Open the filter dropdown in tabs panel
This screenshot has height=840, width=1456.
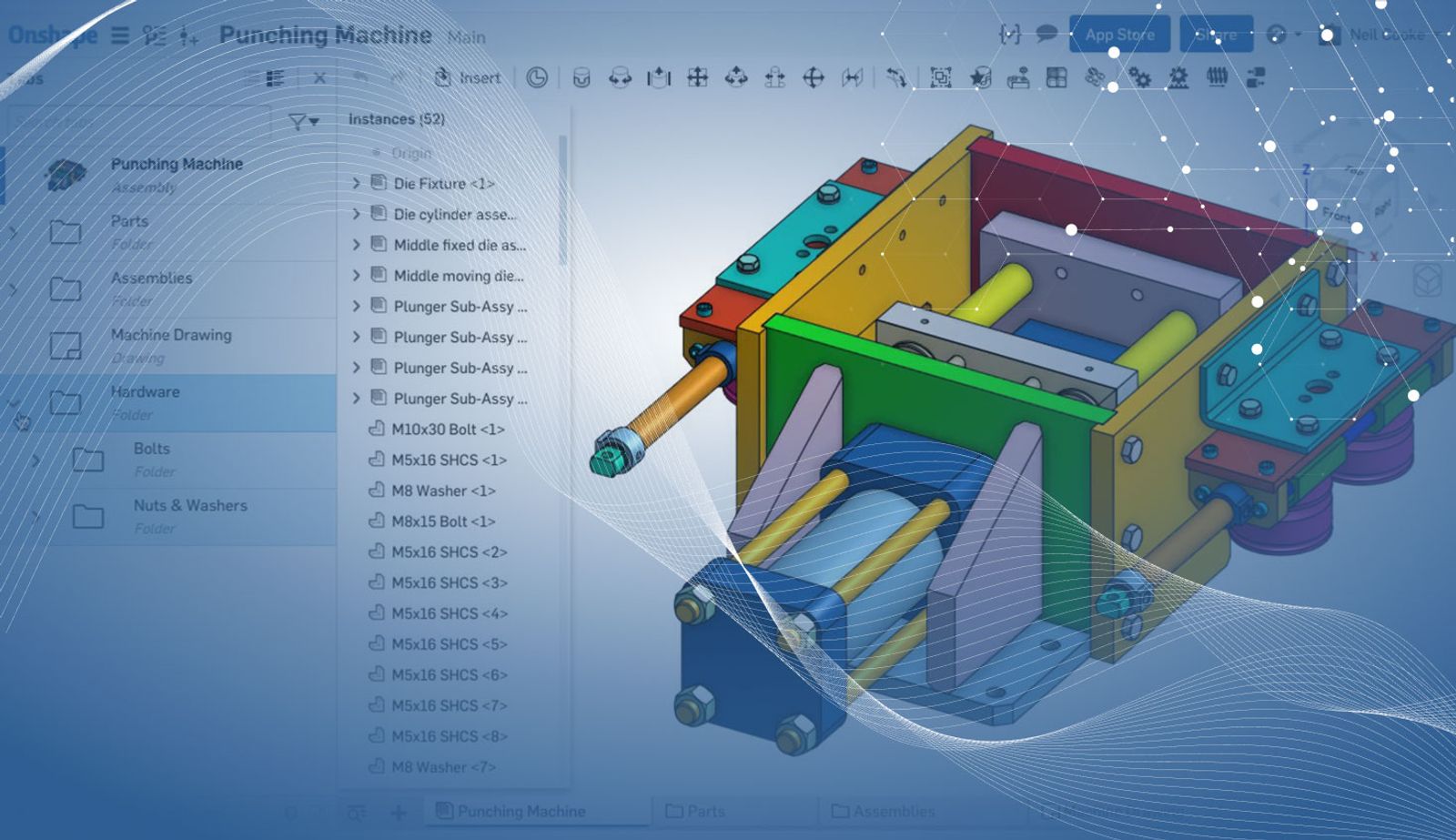tap(303, 121)
